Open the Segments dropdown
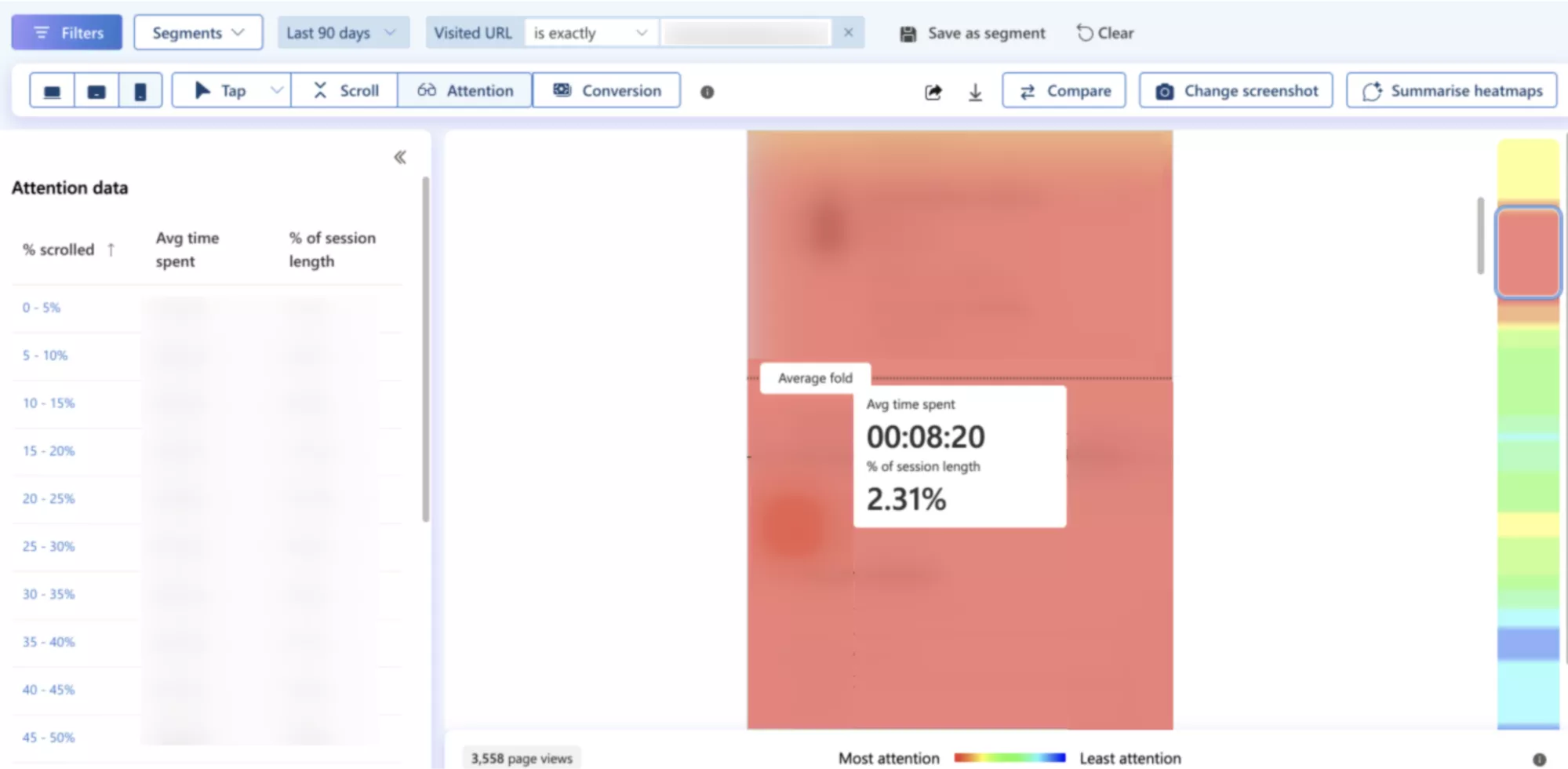The image size is (1568, 769). click(198, 33)
